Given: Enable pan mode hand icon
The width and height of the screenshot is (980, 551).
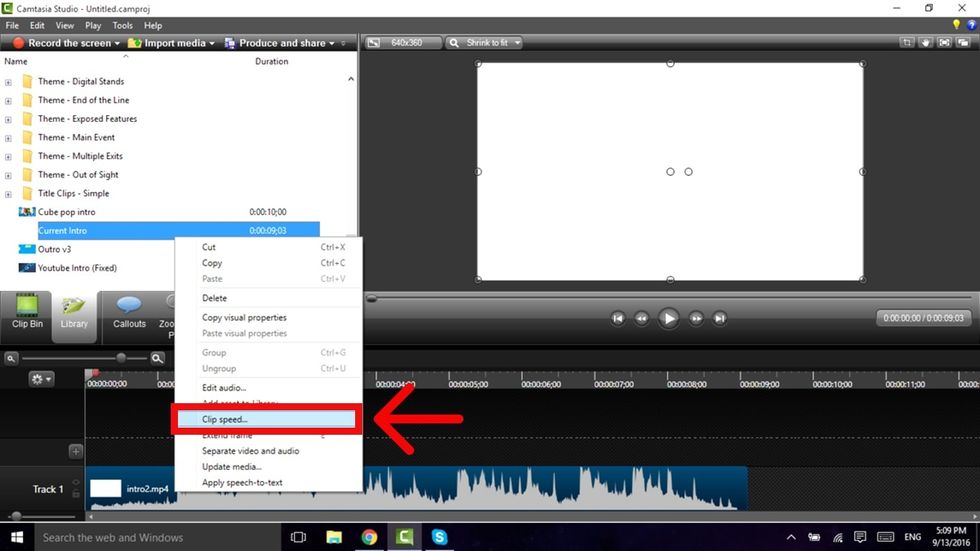Looking at the screenshot, I should (926, 43).
